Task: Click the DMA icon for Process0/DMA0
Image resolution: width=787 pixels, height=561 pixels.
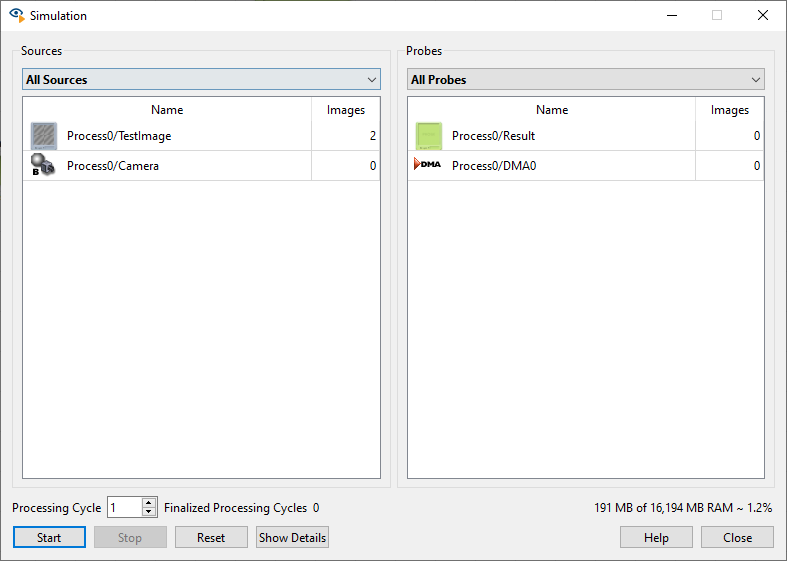Action: coord(427,164)
